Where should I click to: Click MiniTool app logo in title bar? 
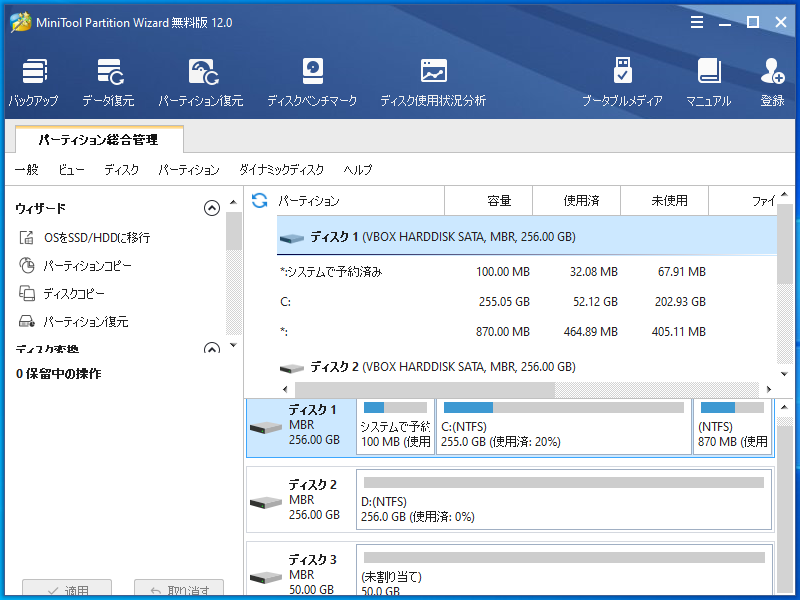pyautogui.click(x=21, y=22)
